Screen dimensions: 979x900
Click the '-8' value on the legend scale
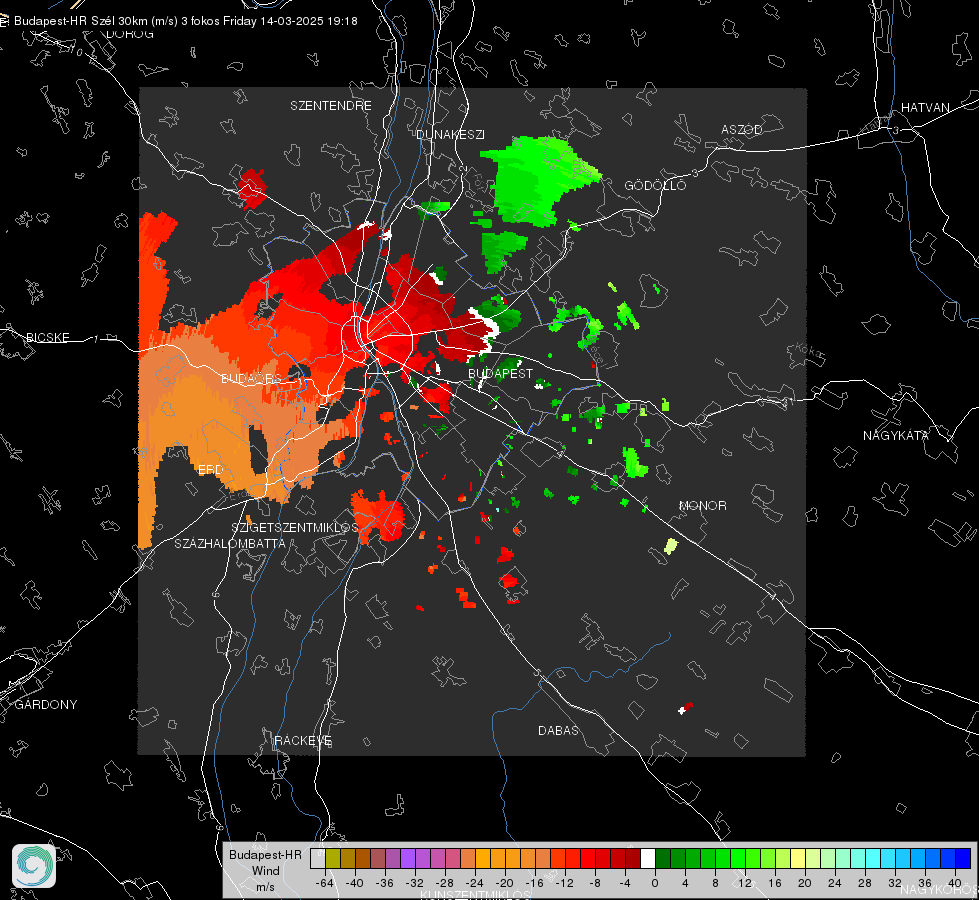pyautogui.click(x=596, y=883)
